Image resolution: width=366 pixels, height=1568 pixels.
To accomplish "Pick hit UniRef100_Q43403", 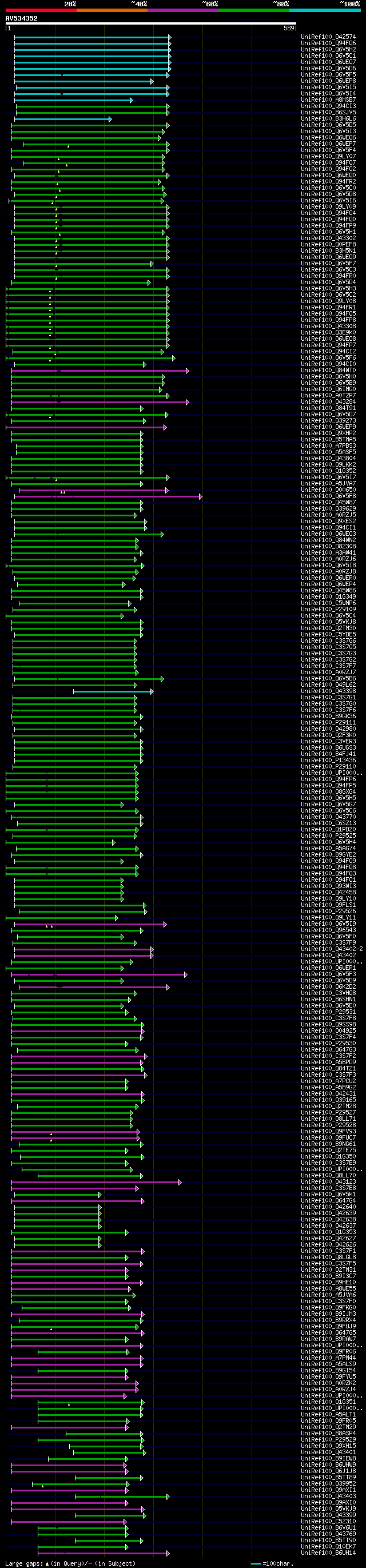I will [329, 1496].
